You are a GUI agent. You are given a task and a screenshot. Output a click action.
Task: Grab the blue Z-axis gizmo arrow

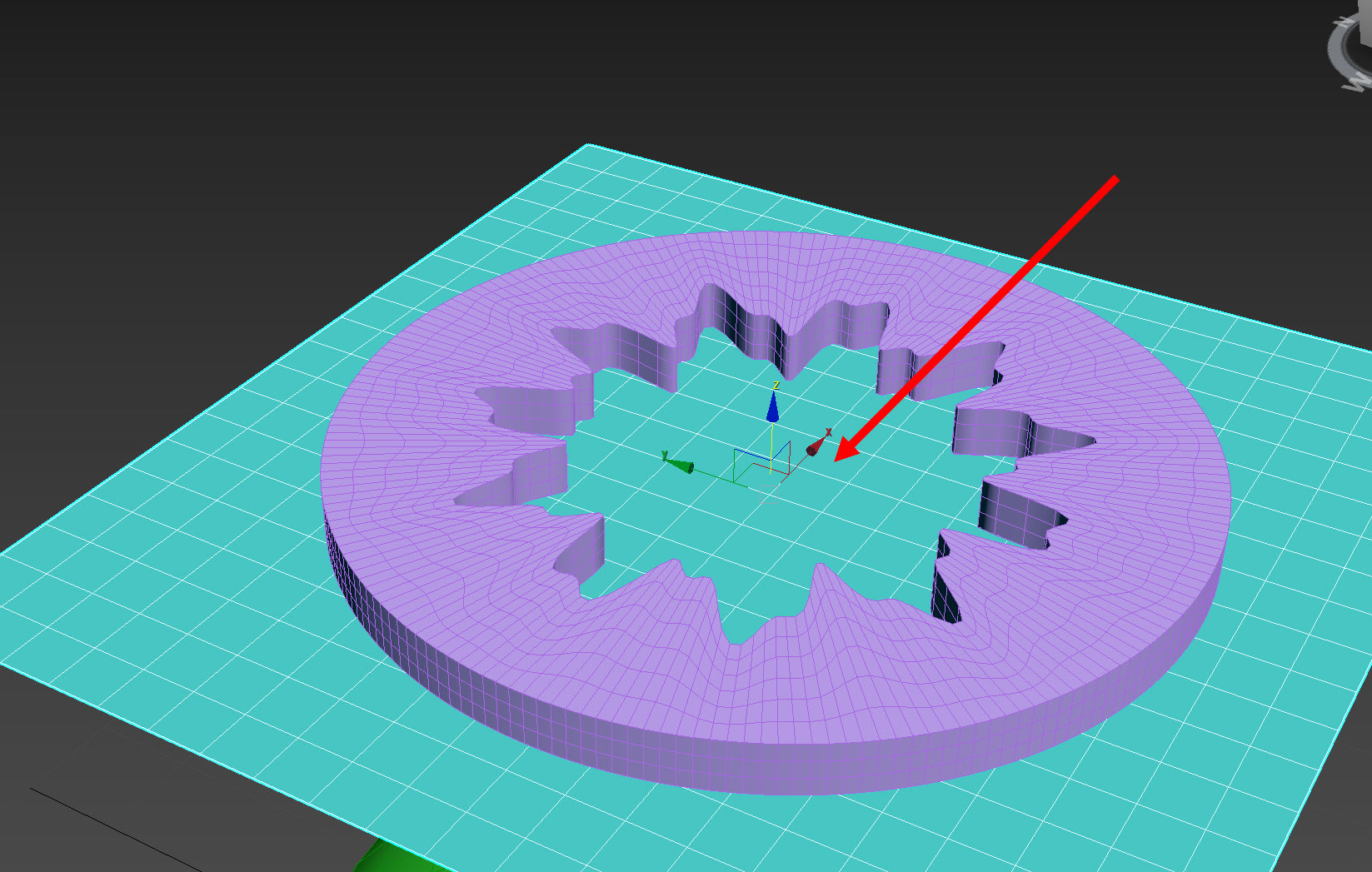tap(773, 408)
